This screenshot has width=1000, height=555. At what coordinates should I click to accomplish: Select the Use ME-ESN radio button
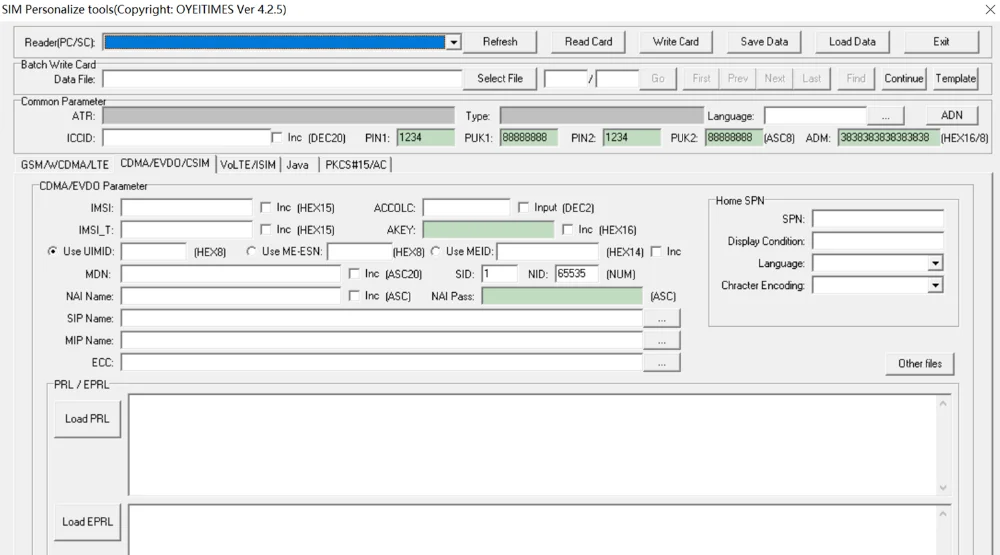coord(251,251)
